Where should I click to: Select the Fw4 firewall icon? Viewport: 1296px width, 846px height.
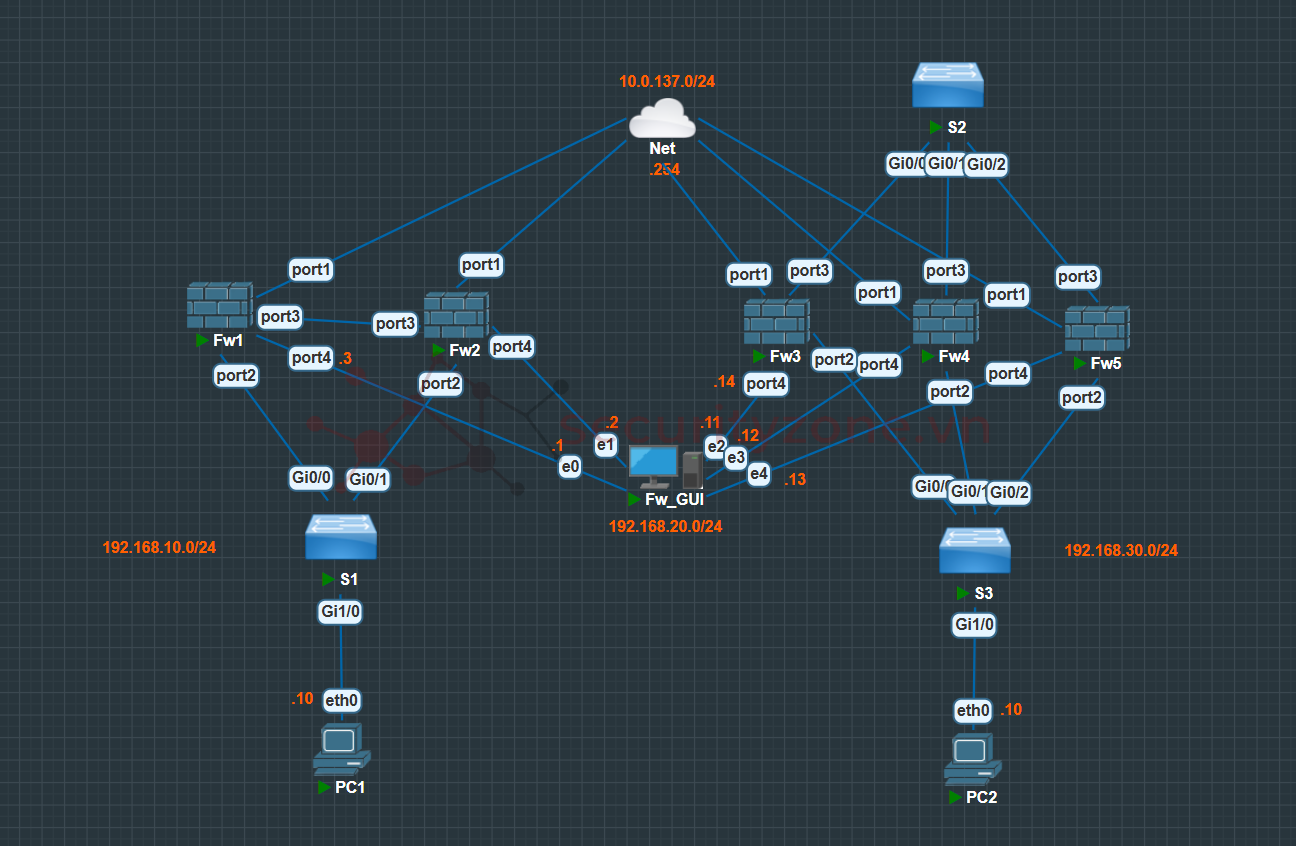coord(944,323)
